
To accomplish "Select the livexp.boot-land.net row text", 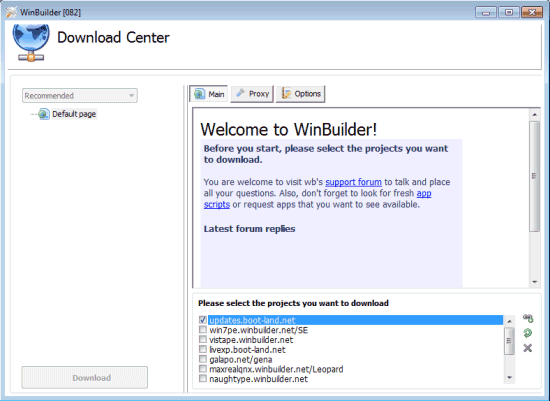I will (x=247, y=349).
